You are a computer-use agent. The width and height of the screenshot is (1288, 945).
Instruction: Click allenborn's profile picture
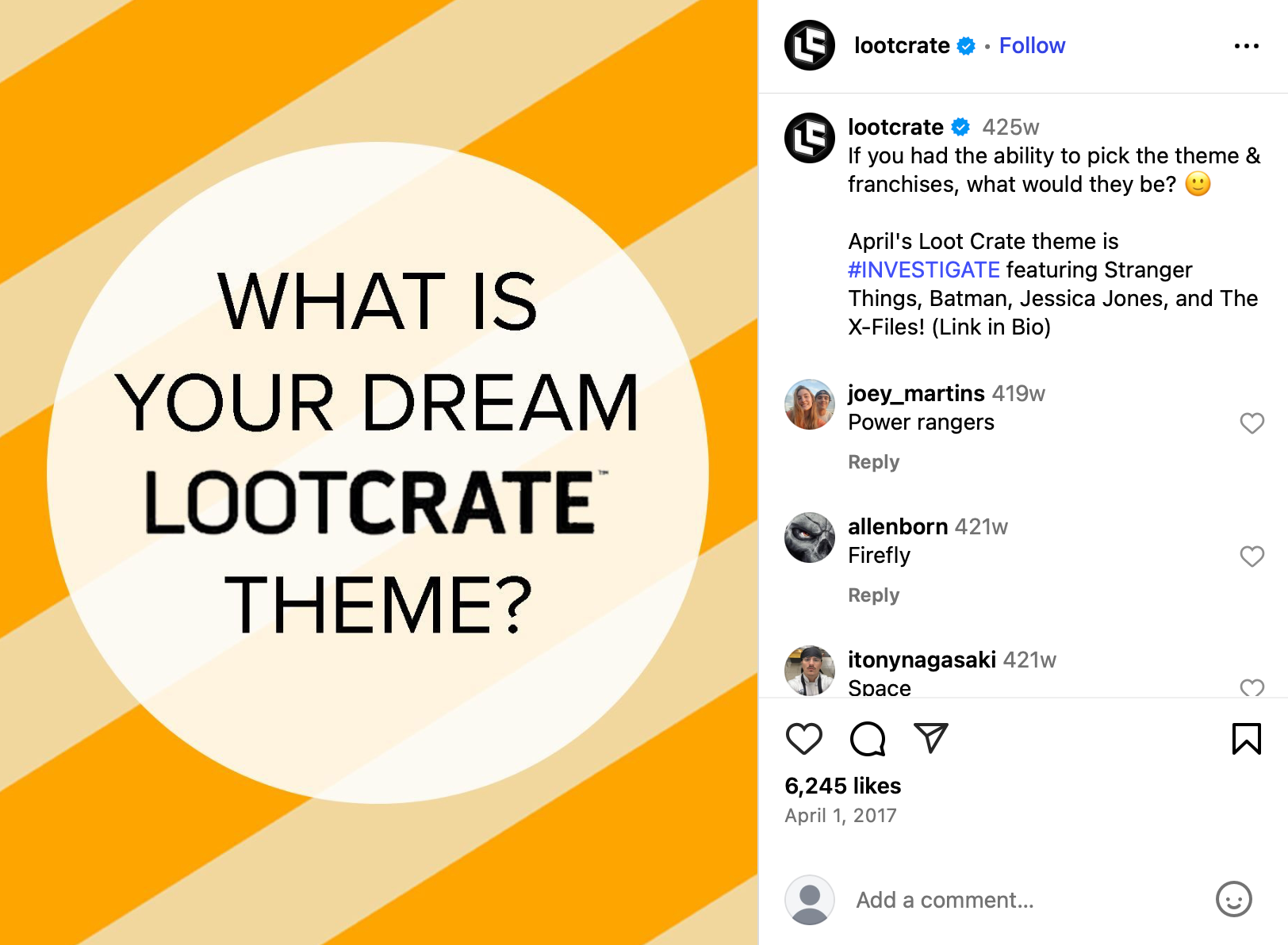[x=809, y=538]
